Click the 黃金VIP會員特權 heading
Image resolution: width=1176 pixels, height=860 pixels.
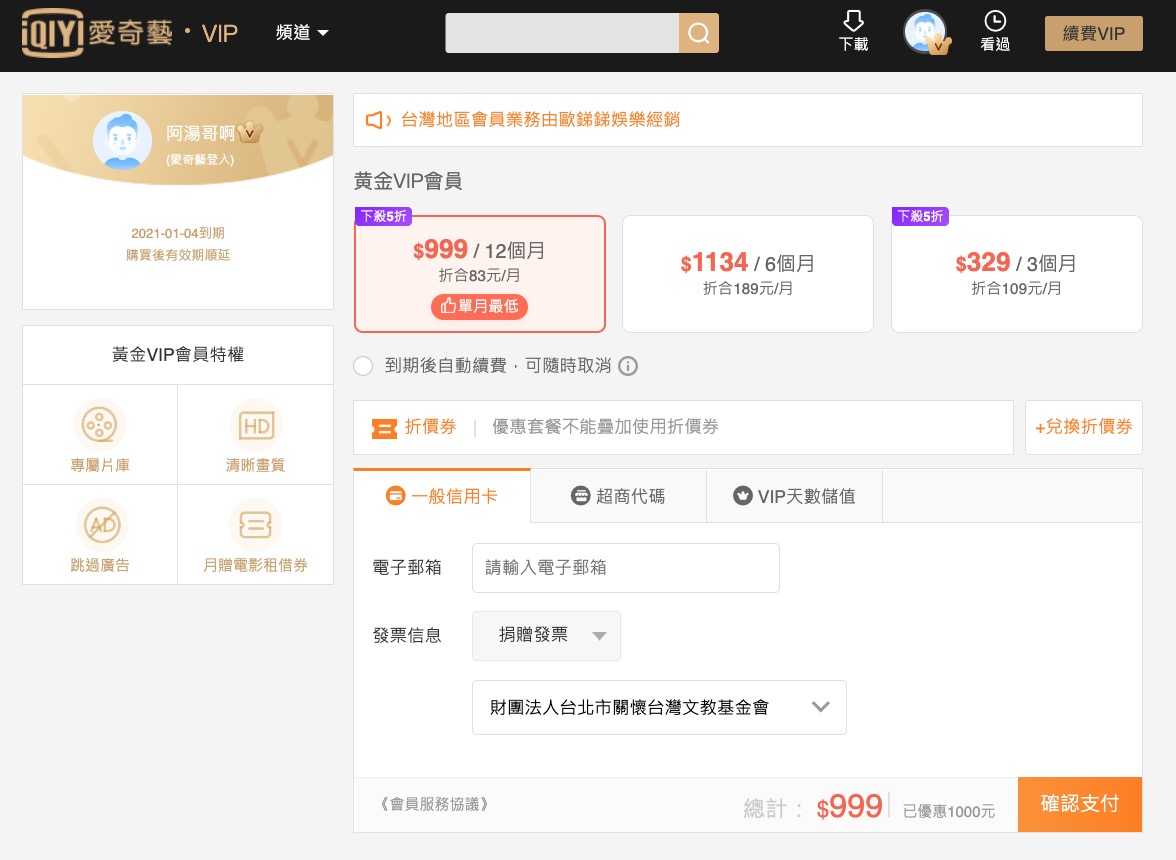(178, 355)
